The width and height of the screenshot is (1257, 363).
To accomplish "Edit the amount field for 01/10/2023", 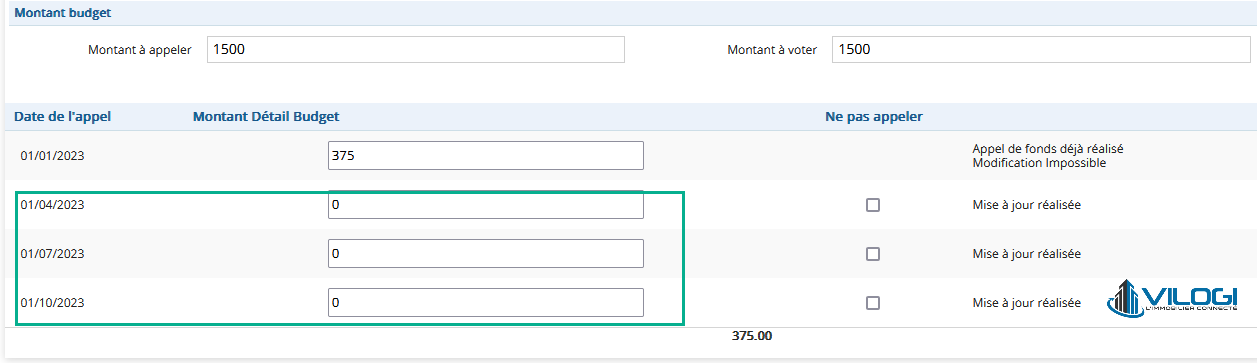I will pos(486,303).
